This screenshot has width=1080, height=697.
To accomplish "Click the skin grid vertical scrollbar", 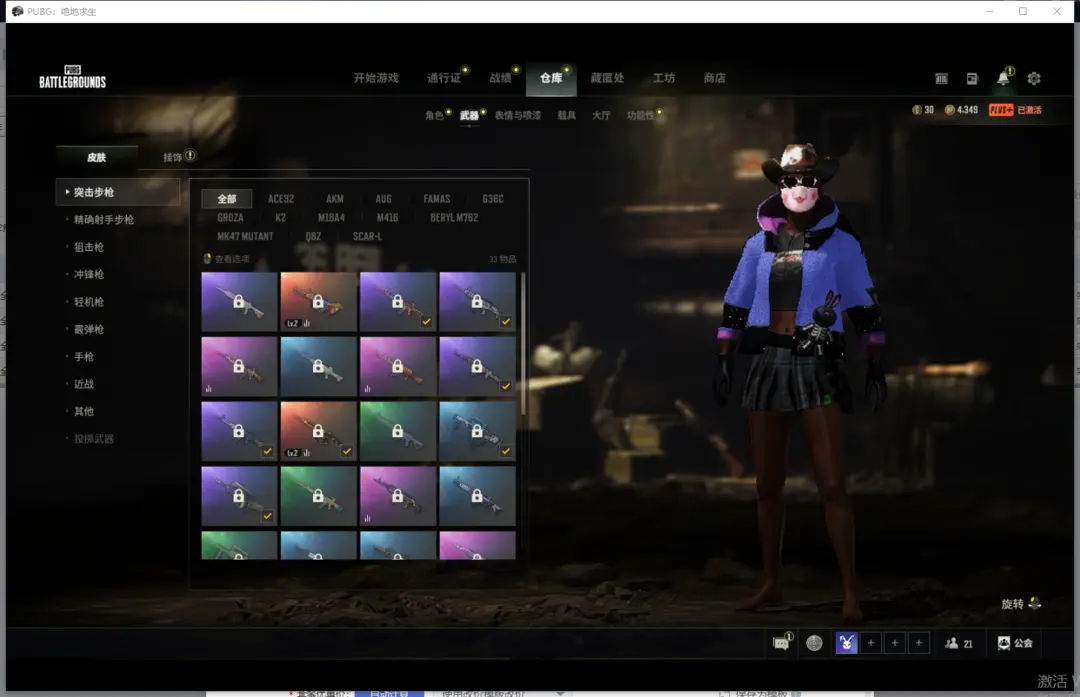I will point(523,343).
